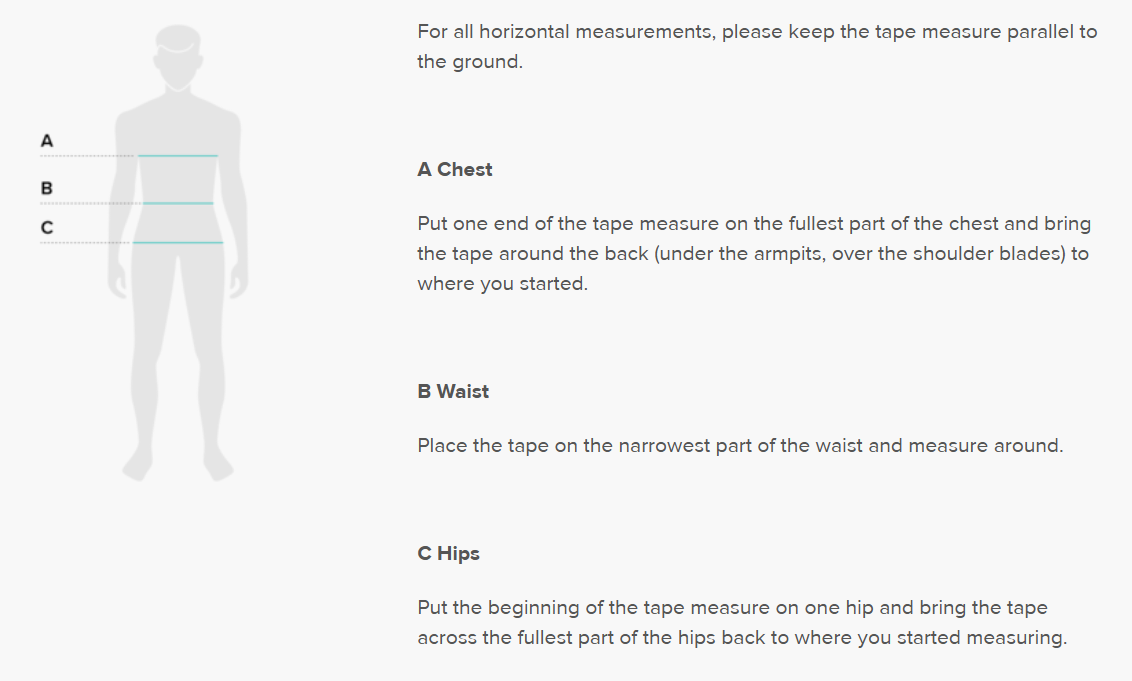The height and width of the screenshot is (681, 1132).
Task: Click the "A Chest" heading
Action: coord(455,170)
